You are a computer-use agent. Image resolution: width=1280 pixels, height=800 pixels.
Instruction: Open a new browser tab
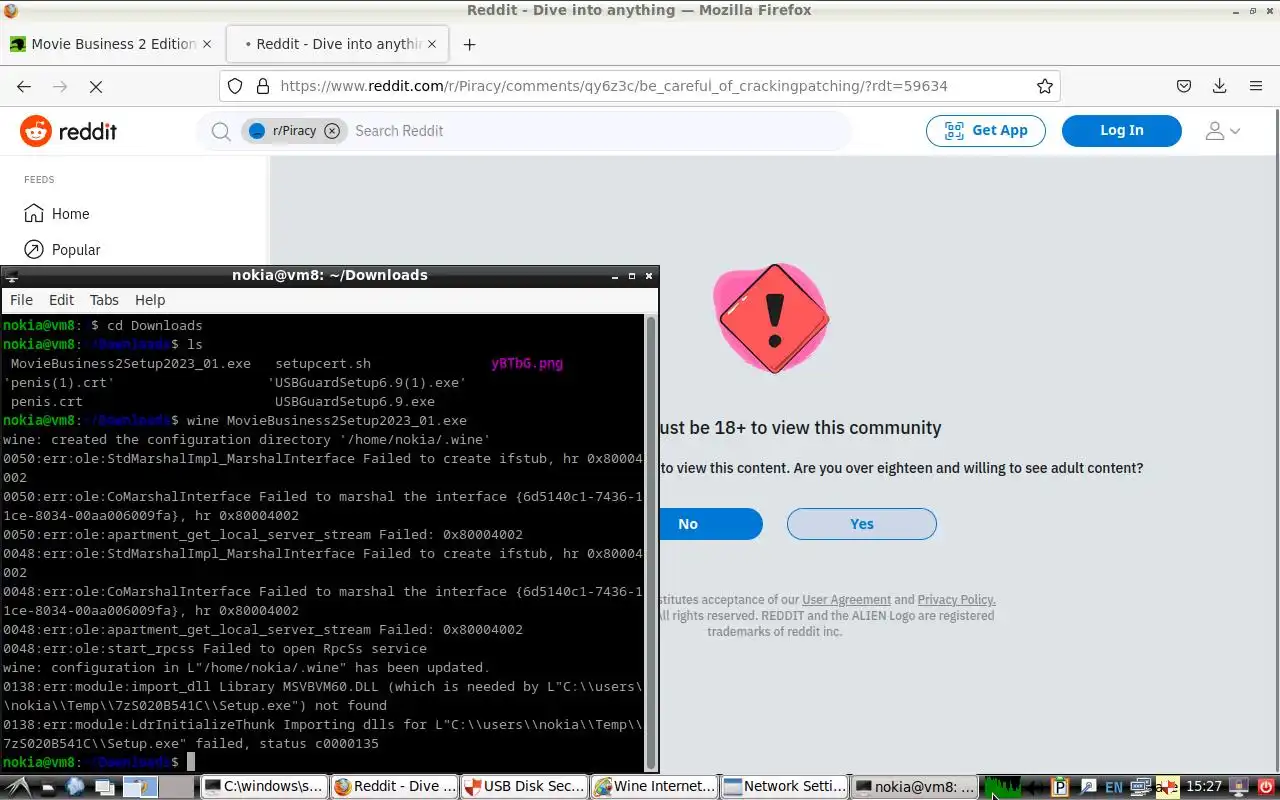(x=469, y=44)
